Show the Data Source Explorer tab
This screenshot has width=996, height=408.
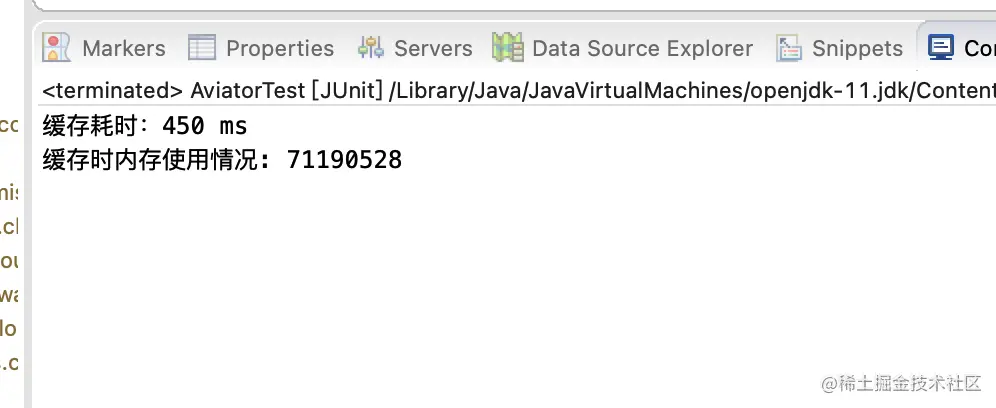tap(642, 48)
